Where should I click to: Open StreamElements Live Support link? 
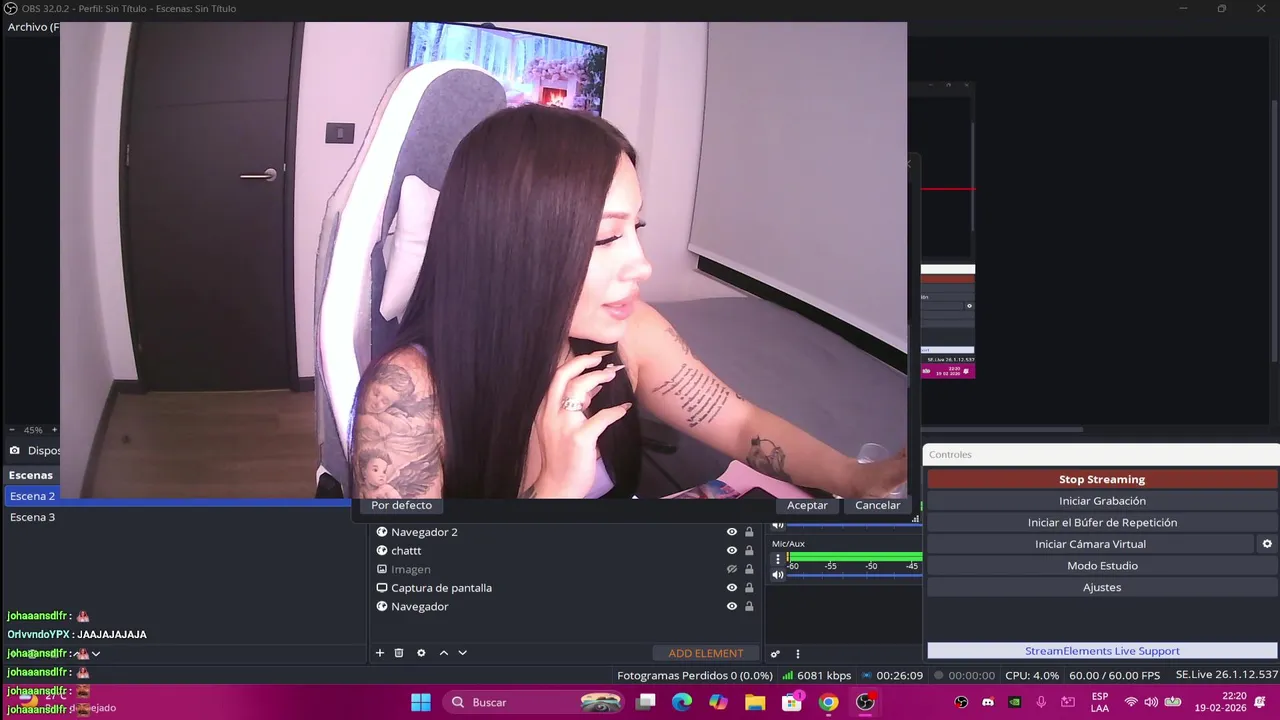[1102, 651]
